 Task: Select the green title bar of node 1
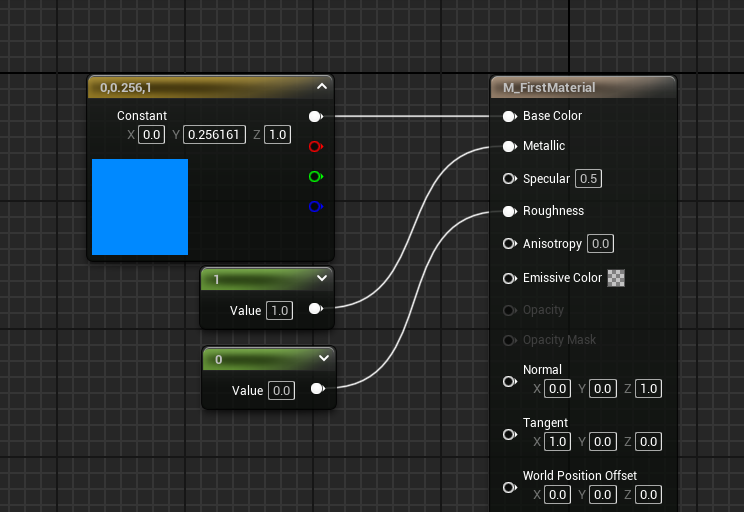tap(267, 279)
